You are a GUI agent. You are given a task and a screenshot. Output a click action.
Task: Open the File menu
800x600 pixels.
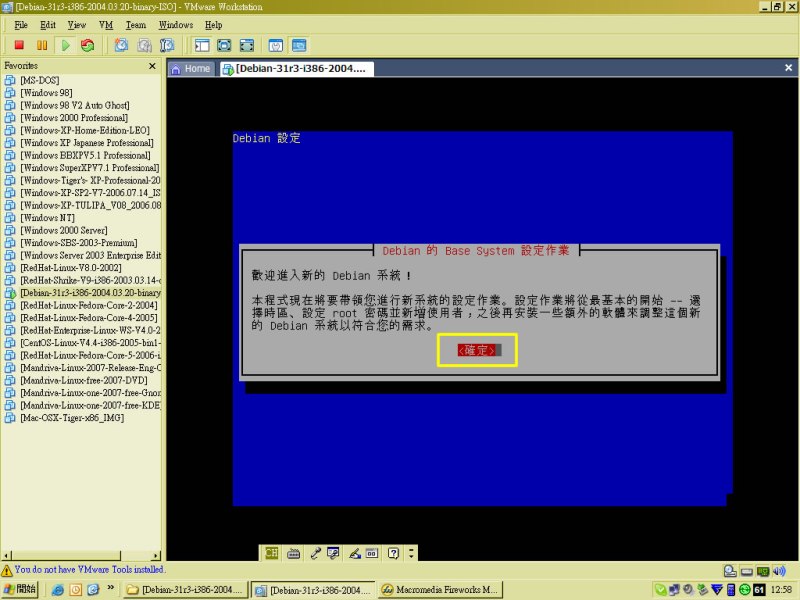[x=21, y=25]
